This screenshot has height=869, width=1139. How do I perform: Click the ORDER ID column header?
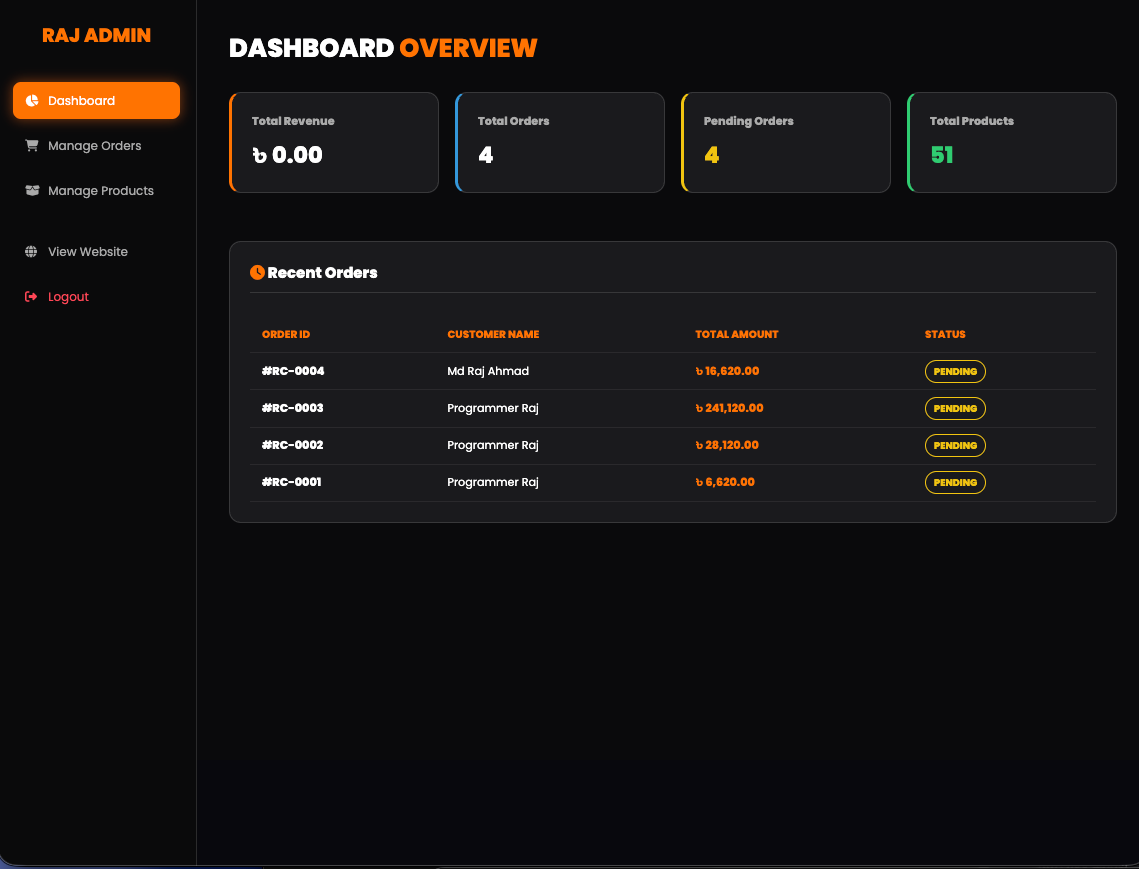pos(286,334)
